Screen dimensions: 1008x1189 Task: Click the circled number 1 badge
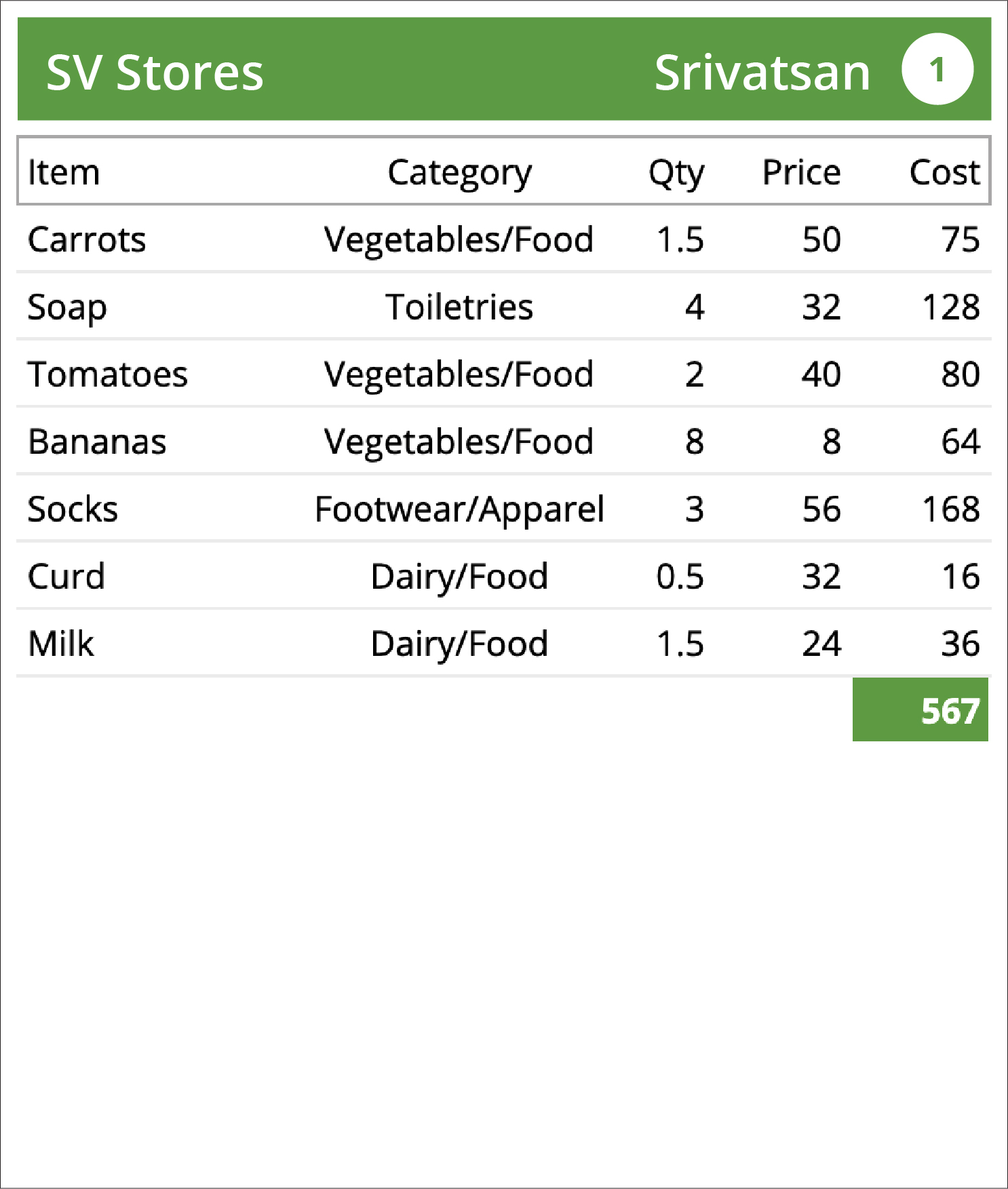click(x=937, y=69)
